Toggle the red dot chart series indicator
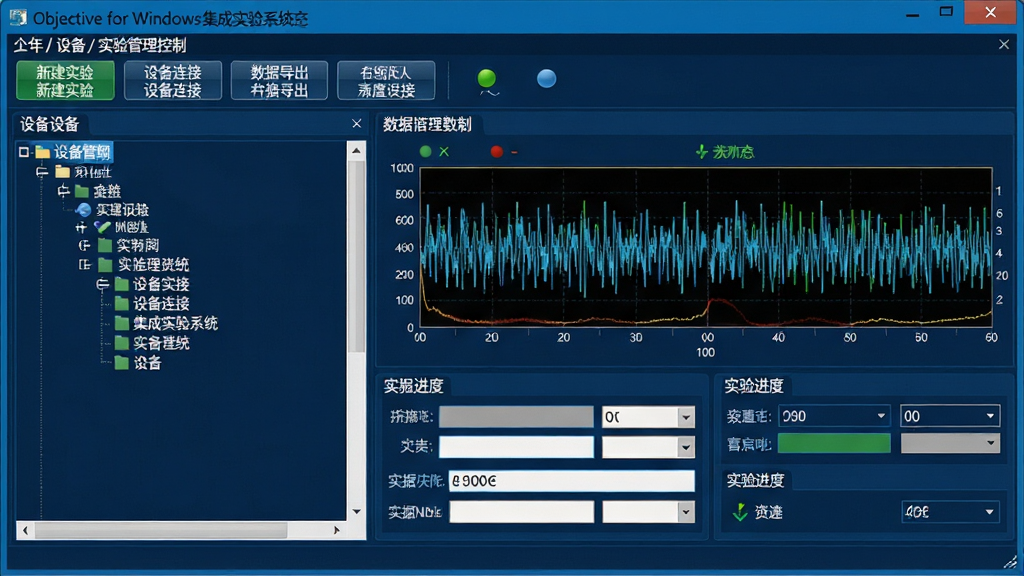The height and width of the screenshot is (576, 1024). coord(497,152)
